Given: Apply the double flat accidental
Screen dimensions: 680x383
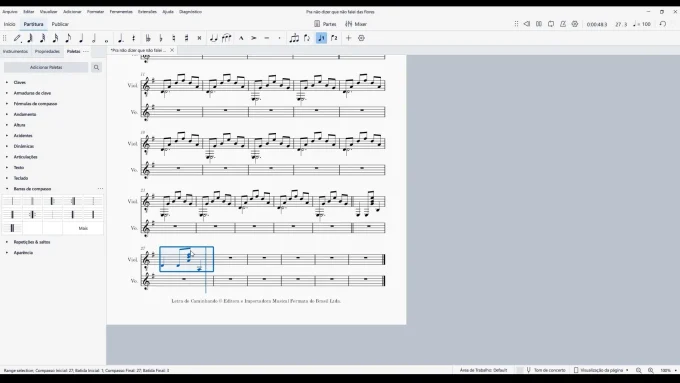Looking at the screenshot, I should pos(148,38).
